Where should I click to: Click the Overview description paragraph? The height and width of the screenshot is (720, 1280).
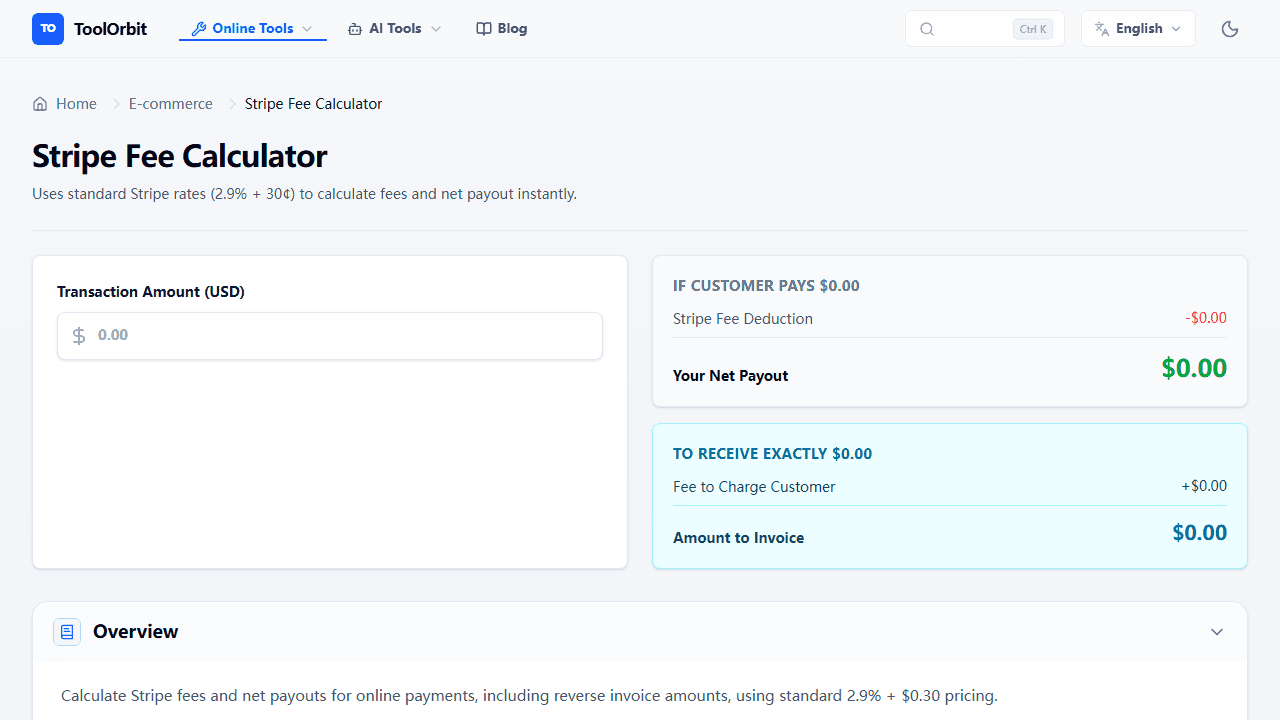529,696
